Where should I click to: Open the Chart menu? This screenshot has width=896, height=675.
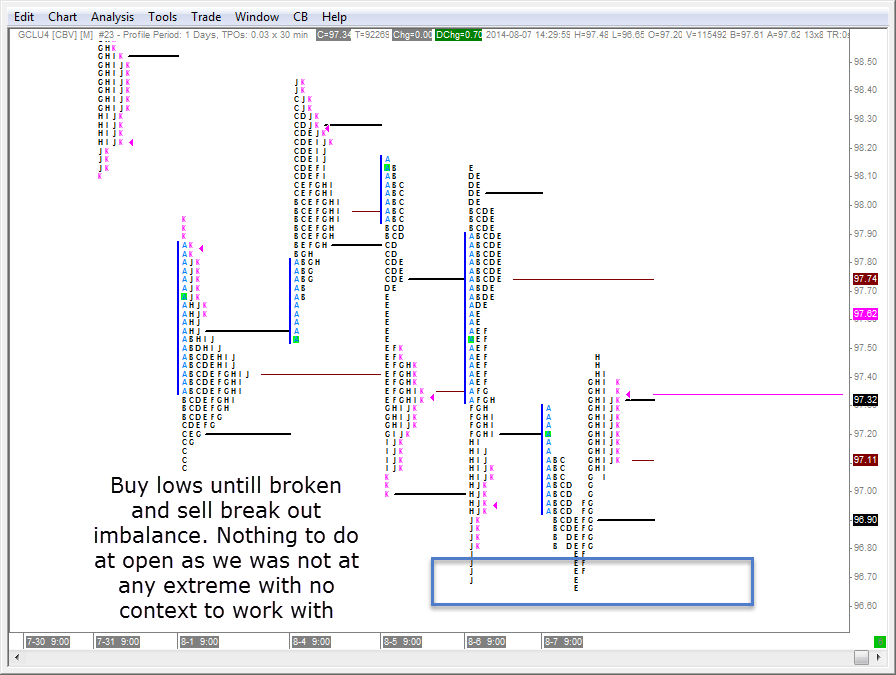pyautogui.click(x=62, y=17)
